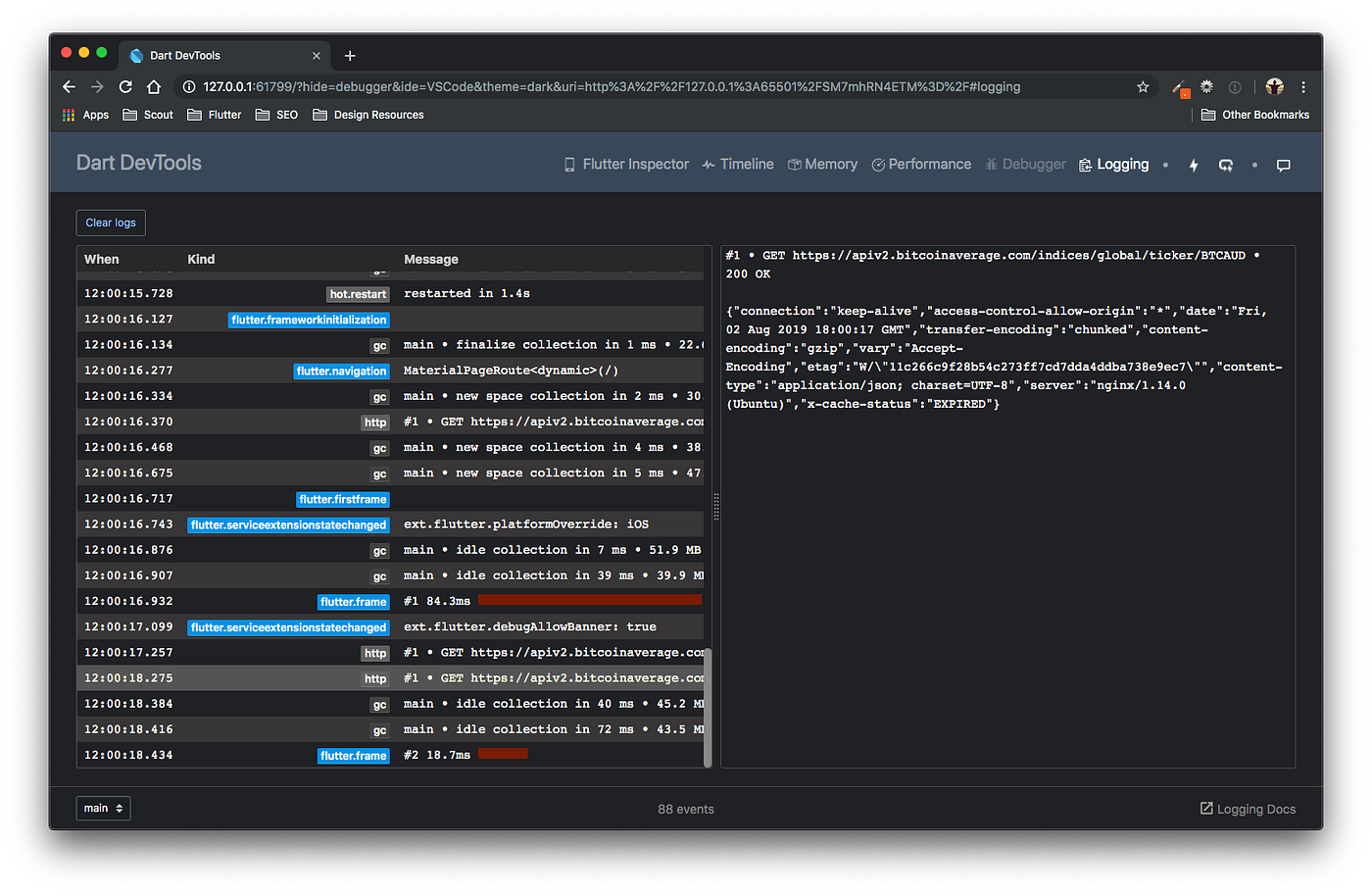Image resolution: width=1372 pixels, height=895 pixels.
Task: Open Chrome three-dot menu
Action: coord(1303,87)
